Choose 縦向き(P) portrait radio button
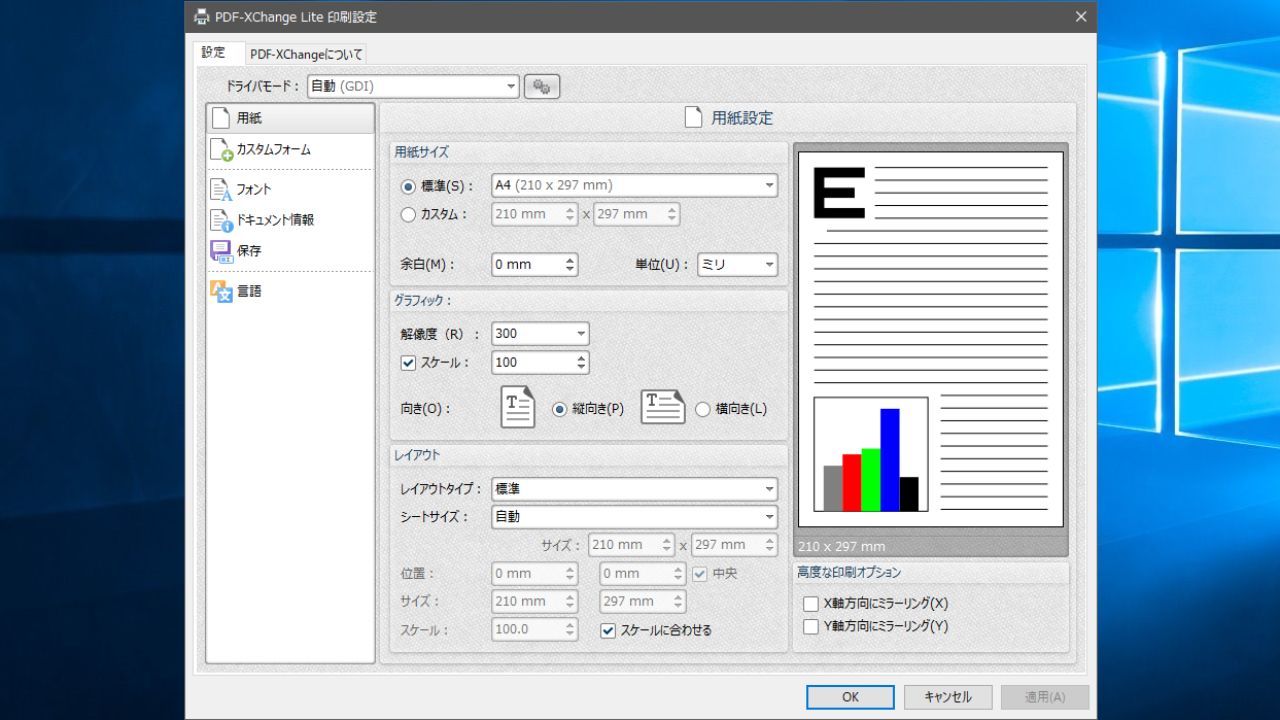The height and width of the screenshot is (720, 1280). pyautogui.click(x=560, y=409)
